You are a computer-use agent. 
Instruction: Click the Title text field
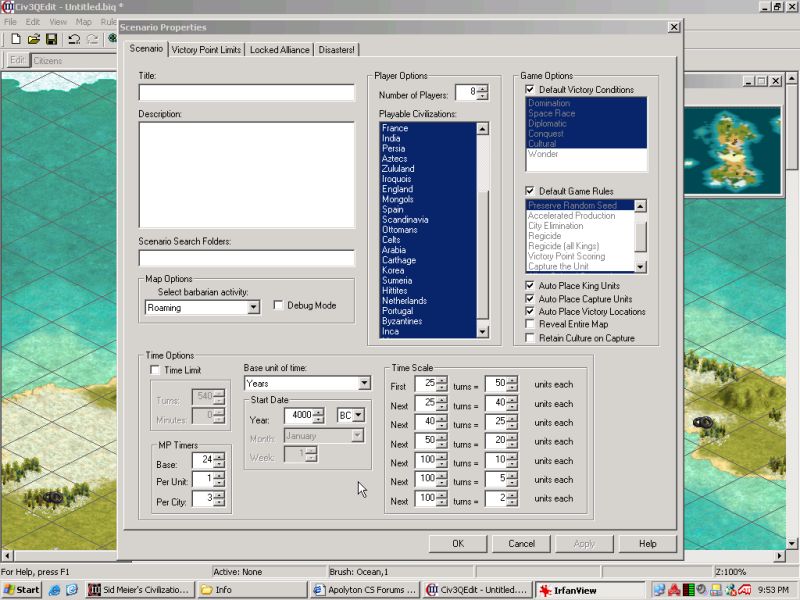(x=246, y=93)
